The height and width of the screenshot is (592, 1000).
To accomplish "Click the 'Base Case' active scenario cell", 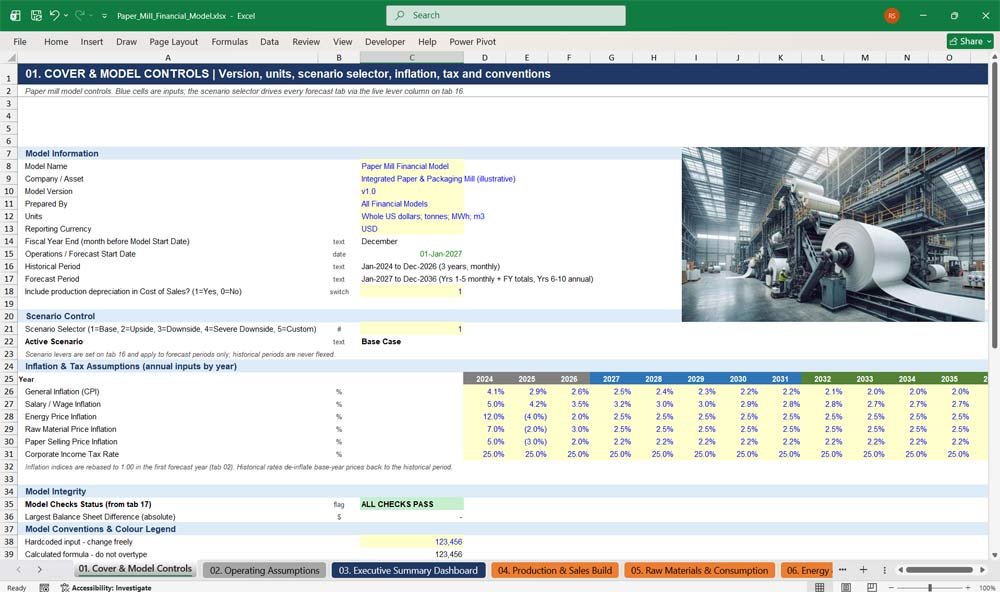I will pyautogui.click(x=411, y=341).
